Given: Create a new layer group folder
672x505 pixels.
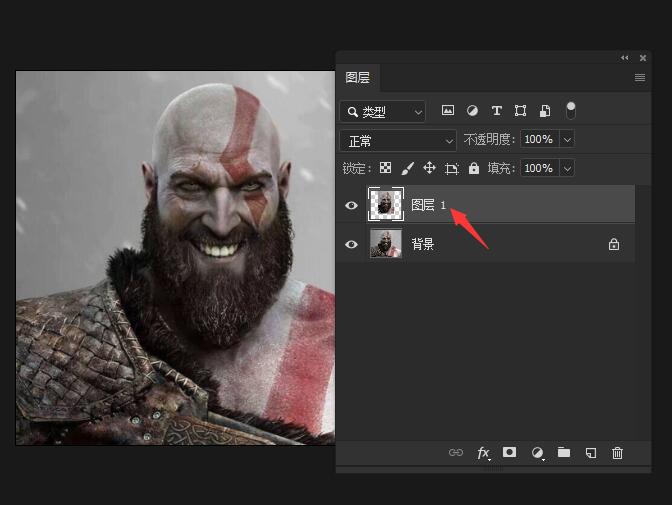Looking at the screenshot, I should point(564,452).
